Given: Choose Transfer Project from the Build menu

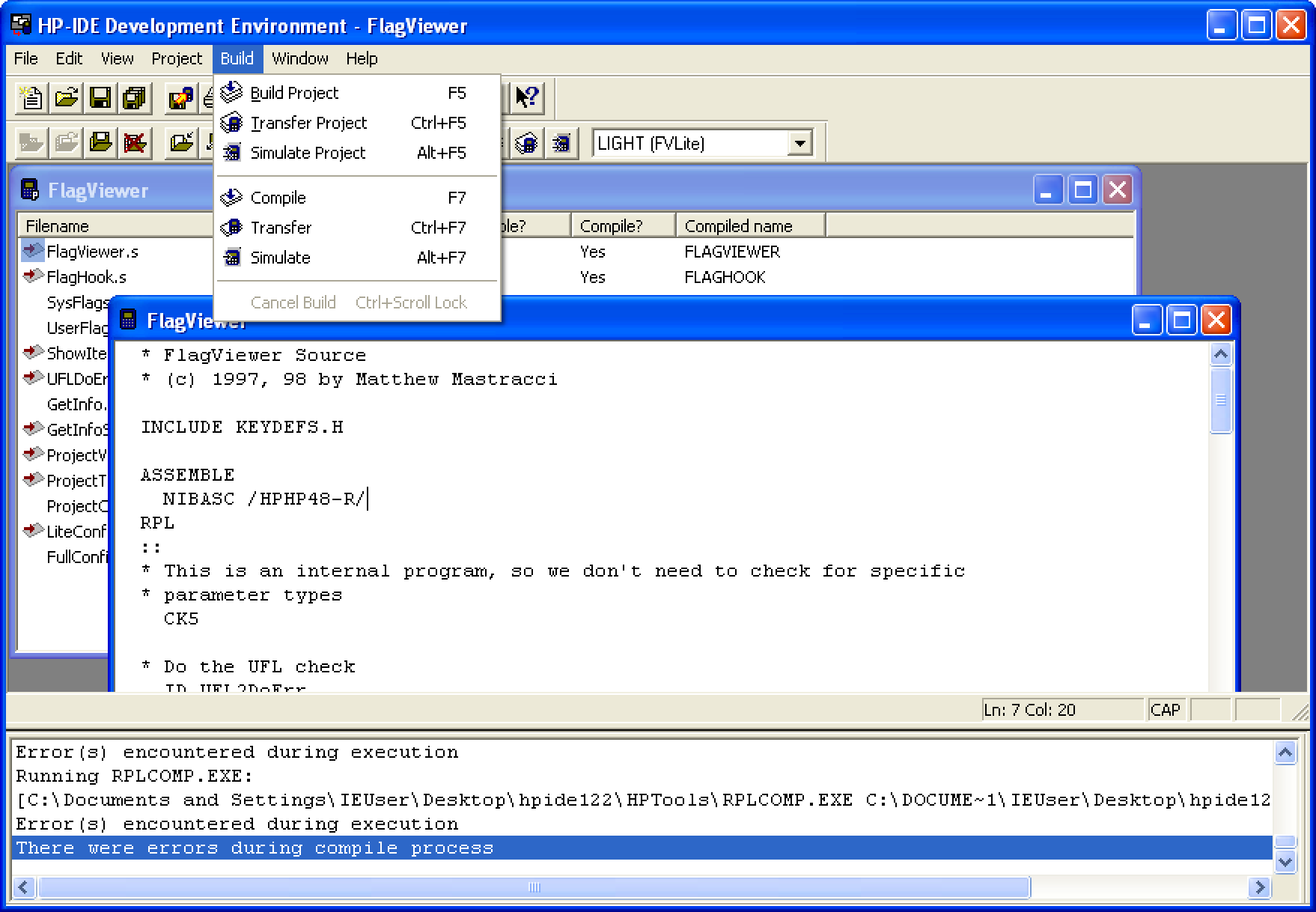Looking at the screenshot, I should click(357, 123).
